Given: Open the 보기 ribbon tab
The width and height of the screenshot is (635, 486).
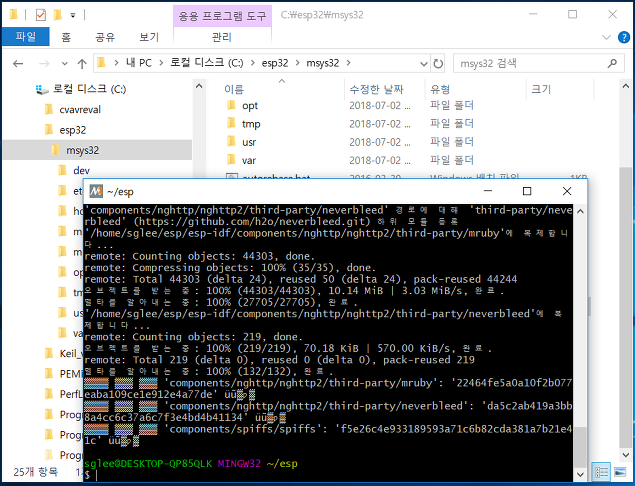Looking at the screenshot, I should (x=149, y=37).
